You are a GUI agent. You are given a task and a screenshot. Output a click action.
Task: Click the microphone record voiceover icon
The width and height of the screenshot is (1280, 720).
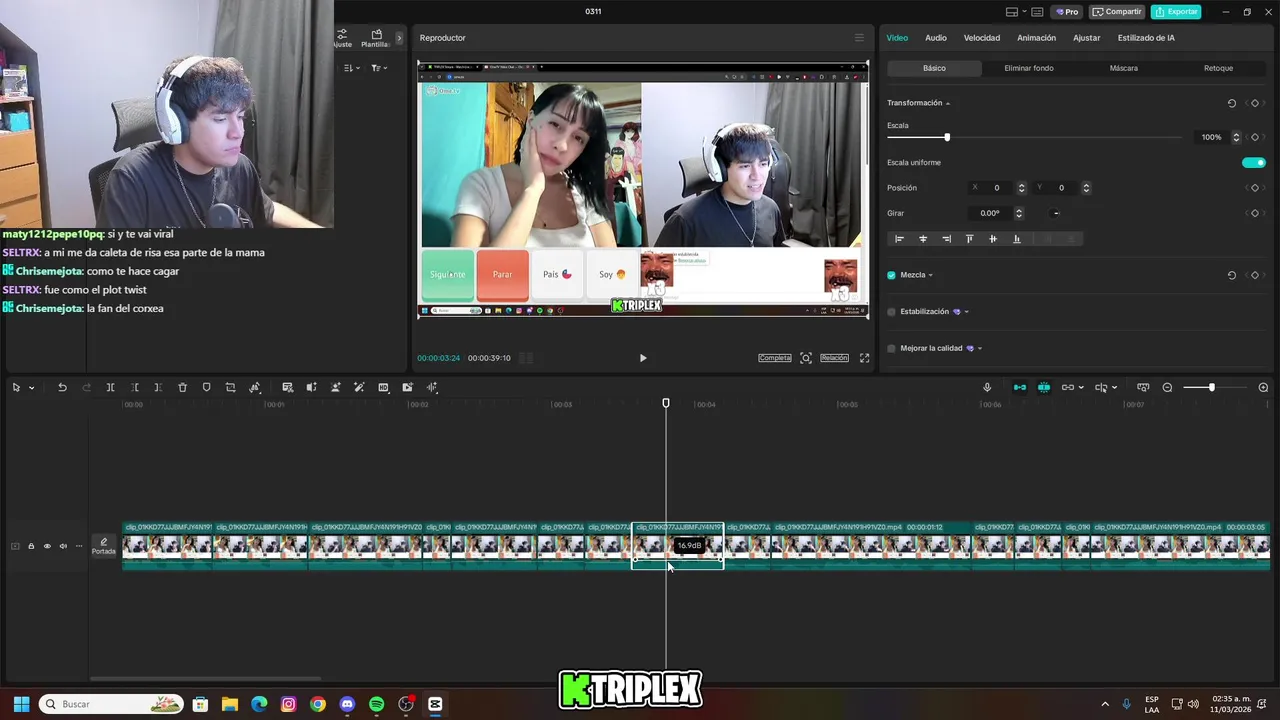point(987,388)
